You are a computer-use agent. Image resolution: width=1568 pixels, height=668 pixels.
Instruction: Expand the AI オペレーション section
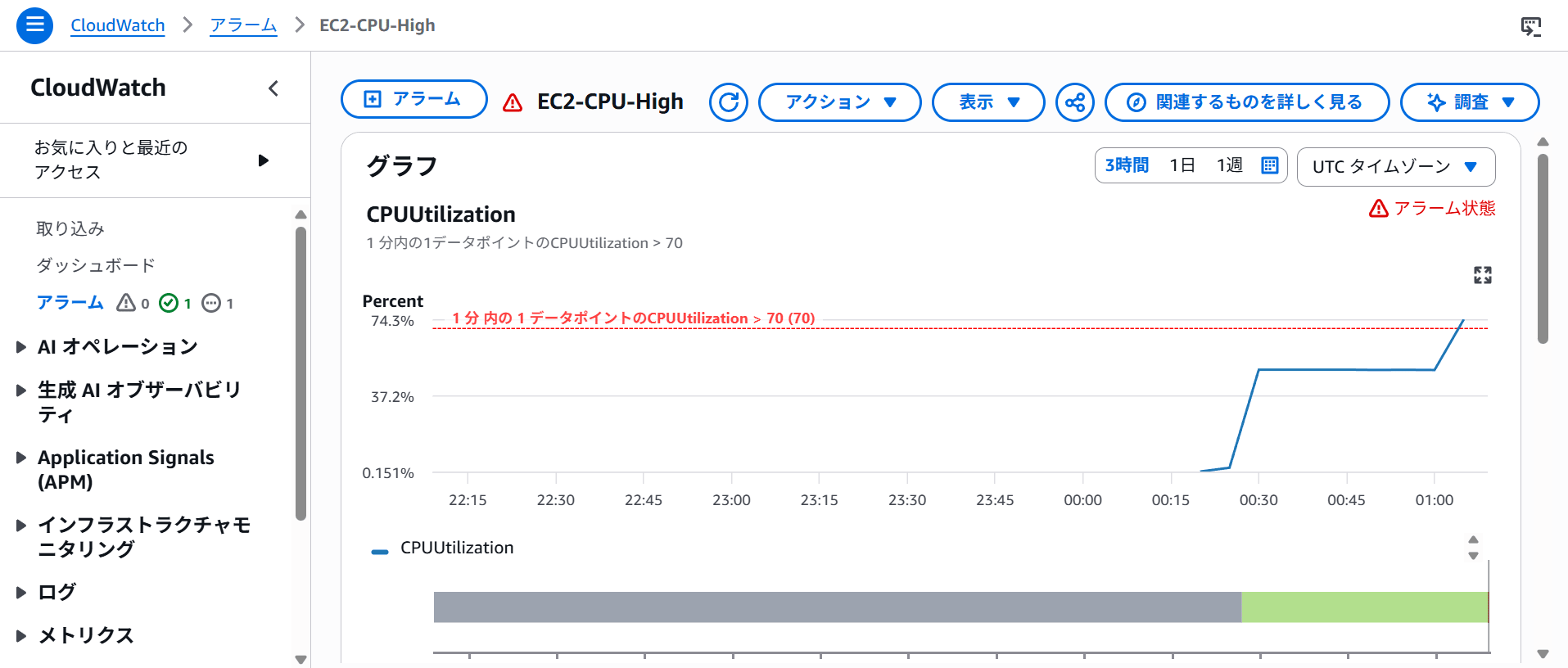117,347
